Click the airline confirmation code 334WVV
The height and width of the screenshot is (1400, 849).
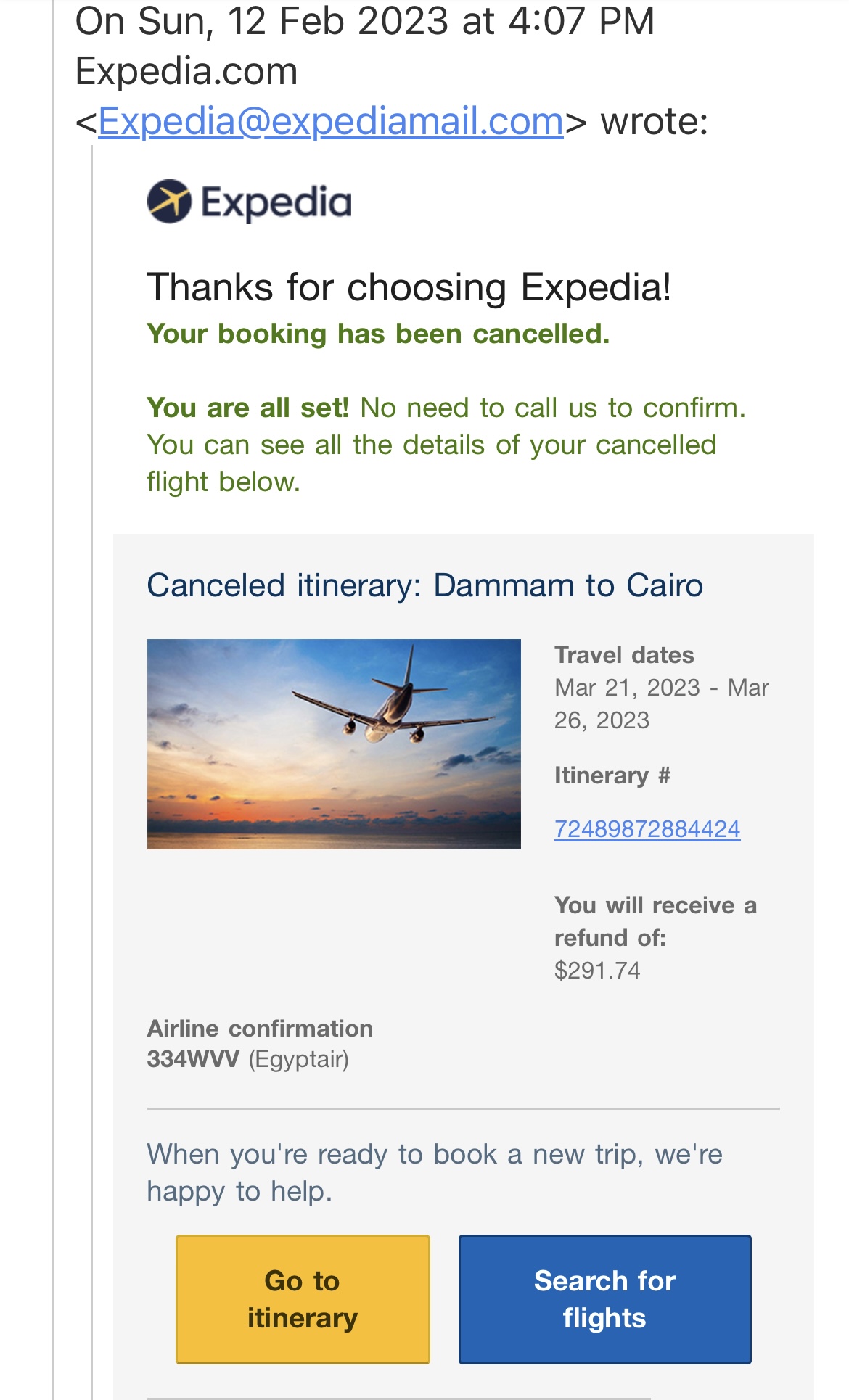point(193,1059)
